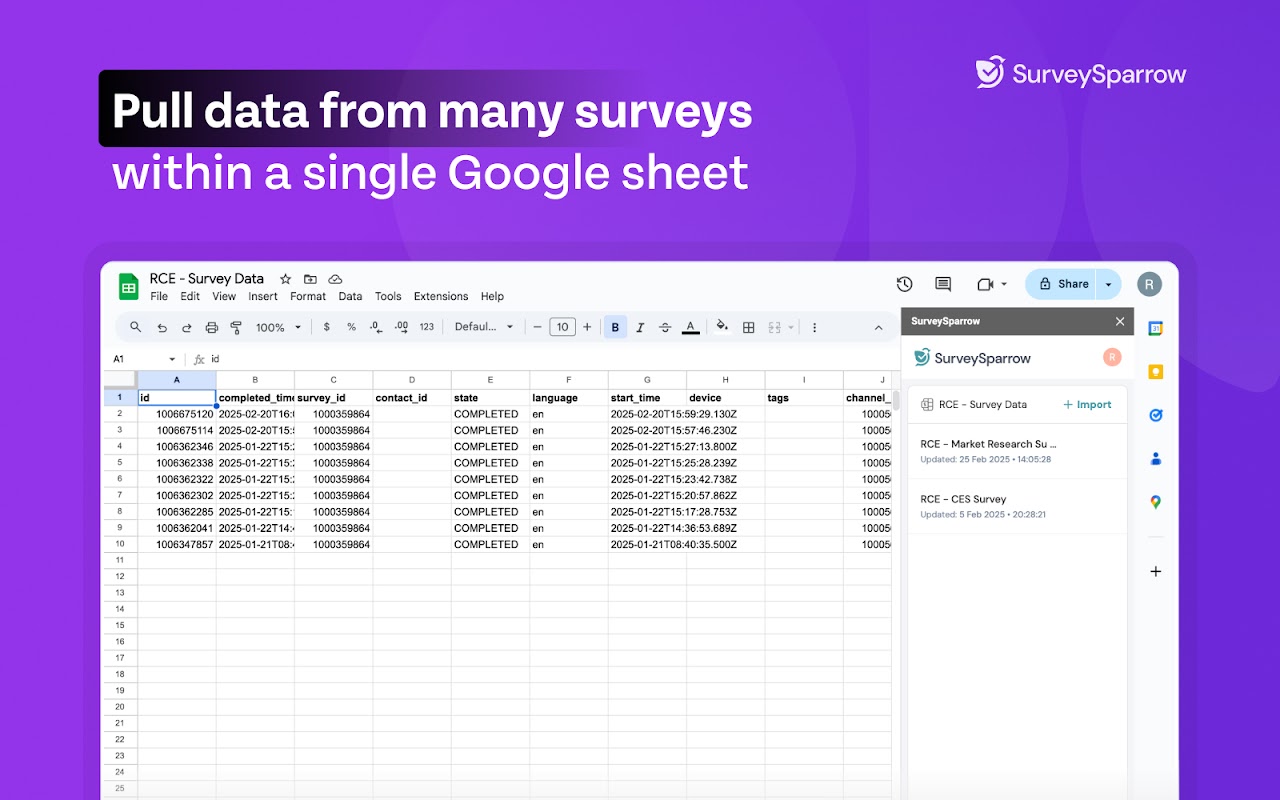Image resolution: width=1280 pixels, height=800 pixels.
Task: Select the state header cell
Action: pos(490,398)
